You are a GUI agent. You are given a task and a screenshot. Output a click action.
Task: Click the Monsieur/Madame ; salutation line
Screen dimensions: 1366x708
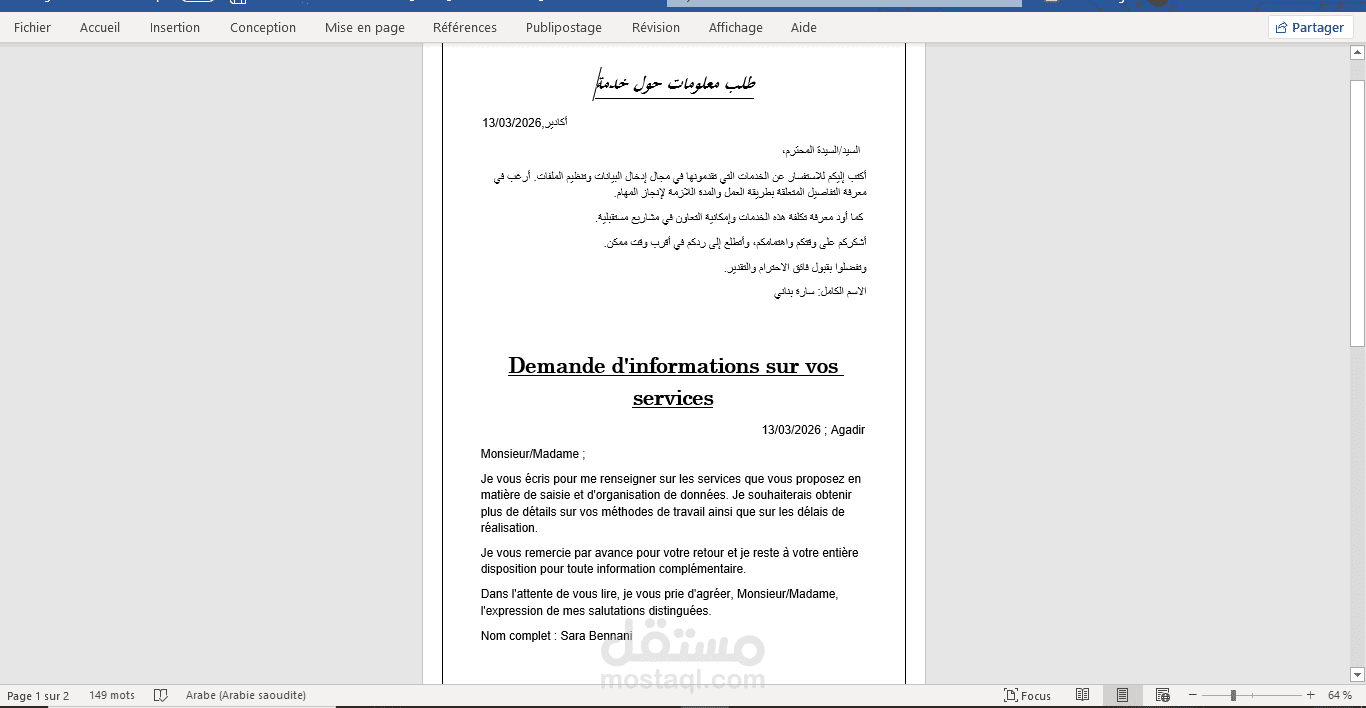pyautogui.click(x=533, y=454)
